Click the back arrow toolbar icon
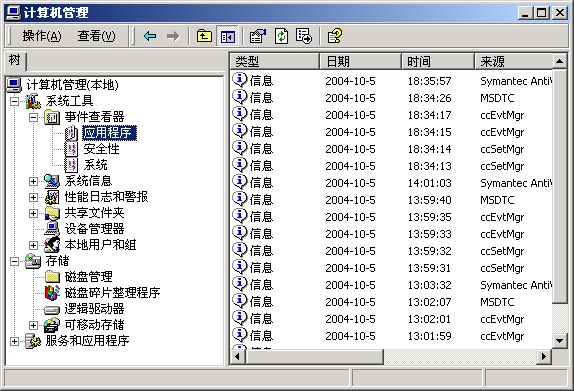 [x=150, y=36]
